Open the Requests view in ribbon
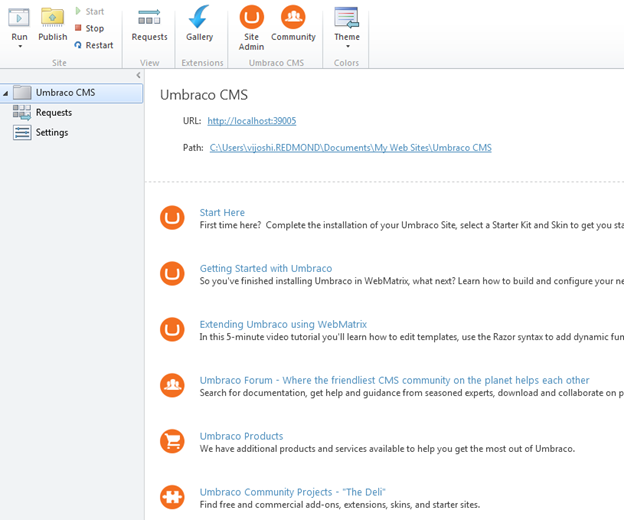The height and width of the screenshot is (520, 624). point(149,17)
